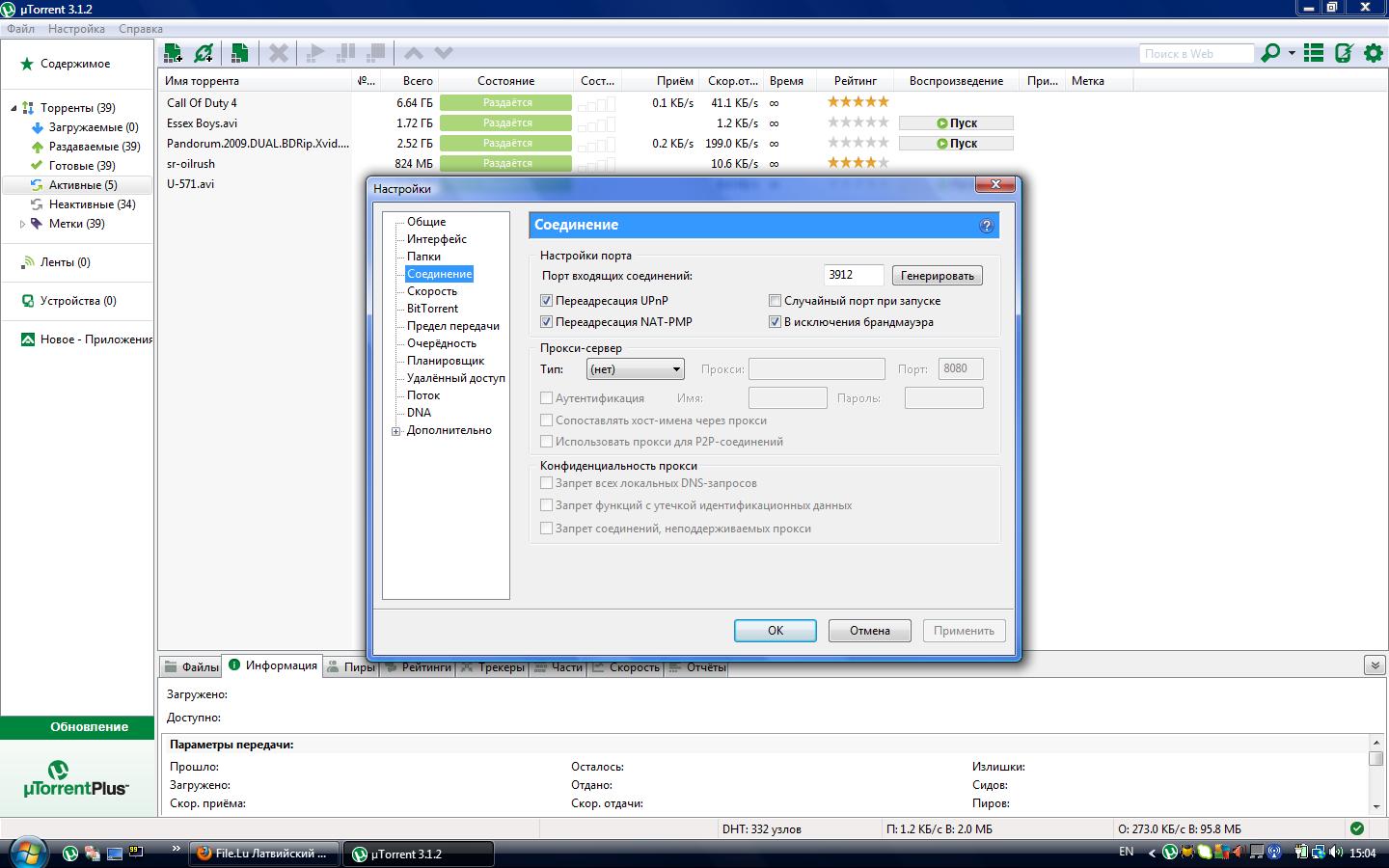Show hidden system tray icons arrow

pos(1150,853)
